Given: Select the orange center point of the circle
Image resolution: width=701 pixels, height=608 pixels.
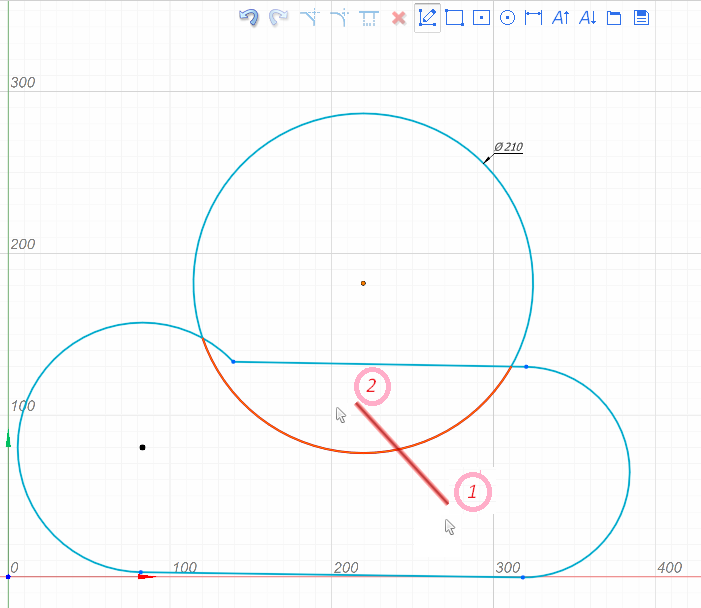Looking at the screenshot, I should (363, 283).
